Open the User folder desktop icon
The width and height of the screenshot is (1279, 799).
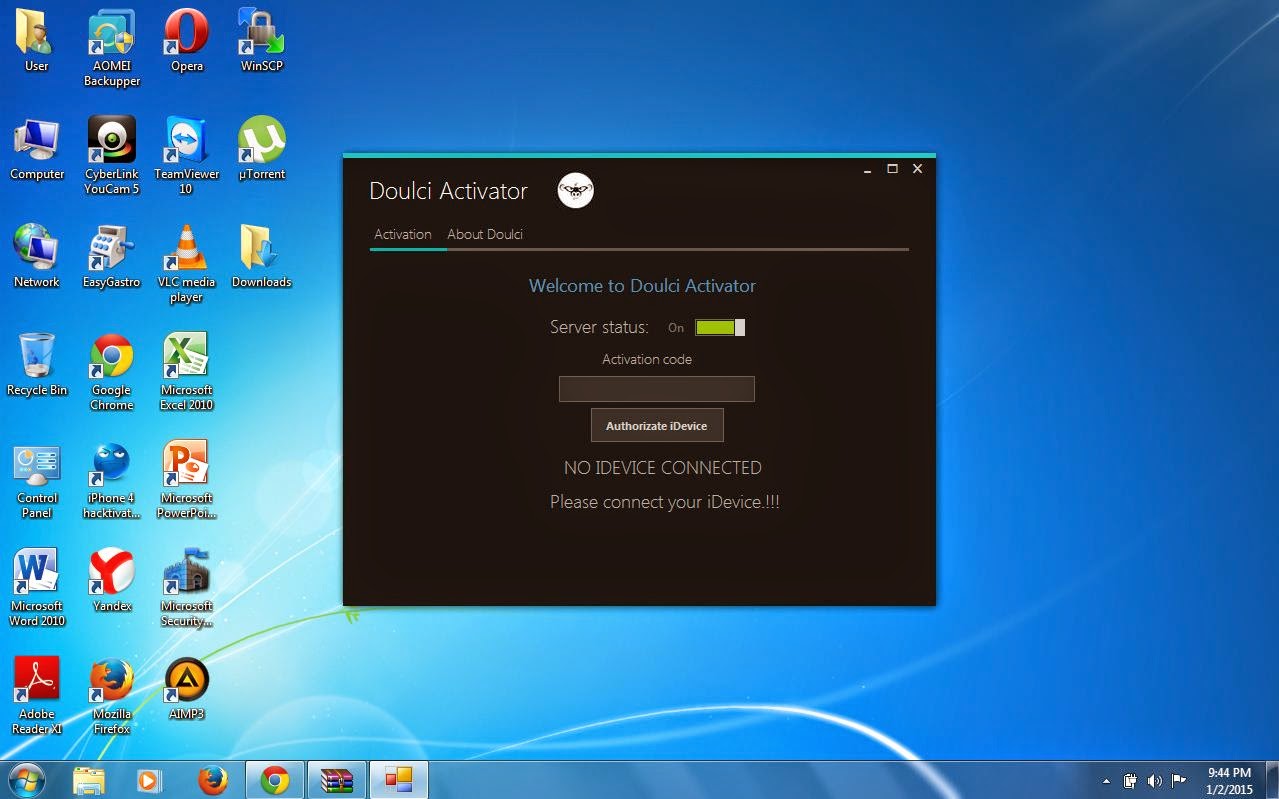[36, 40]
